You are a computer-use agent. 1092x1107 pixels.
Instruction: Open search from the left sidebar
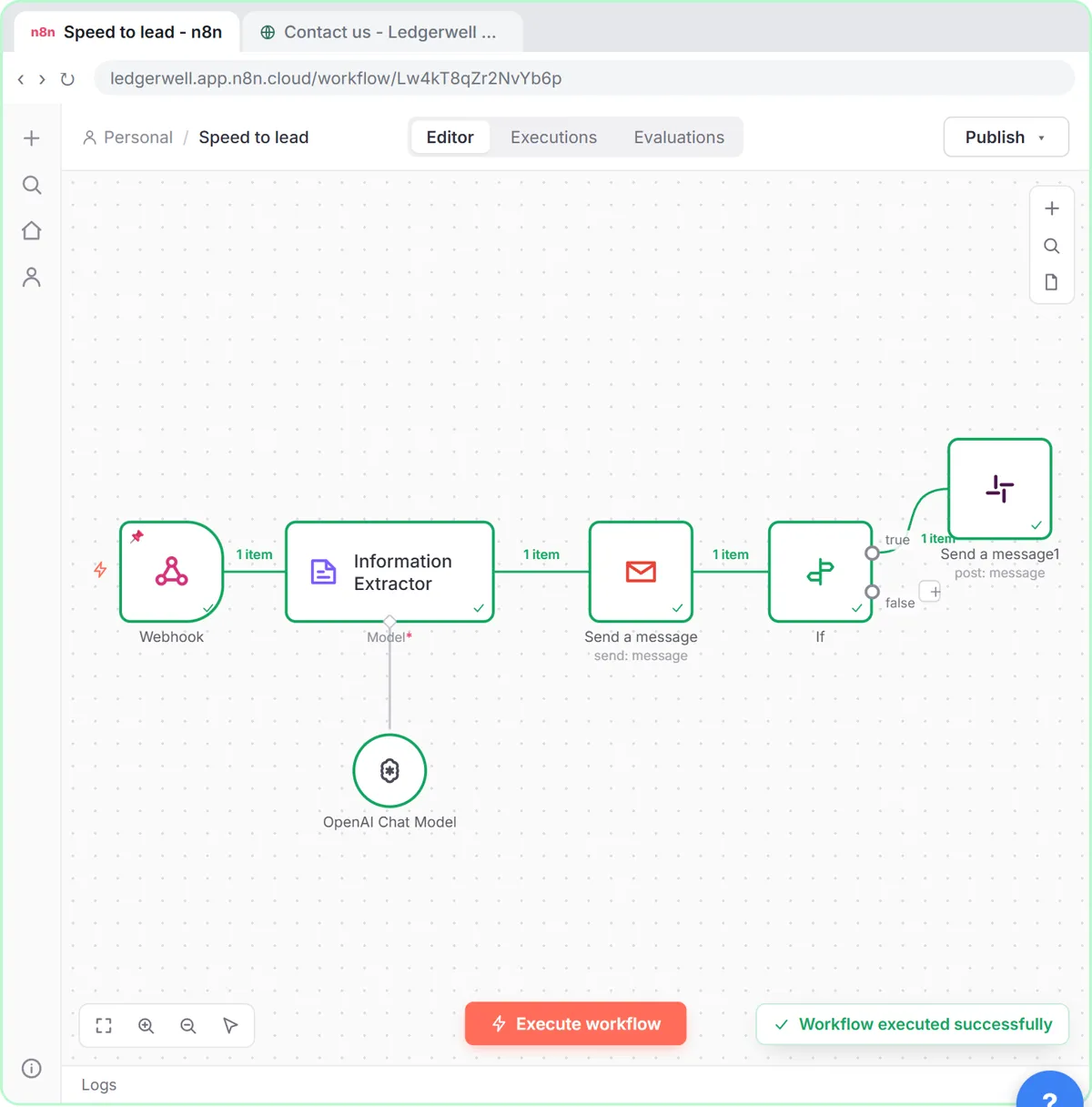point(32,185)
